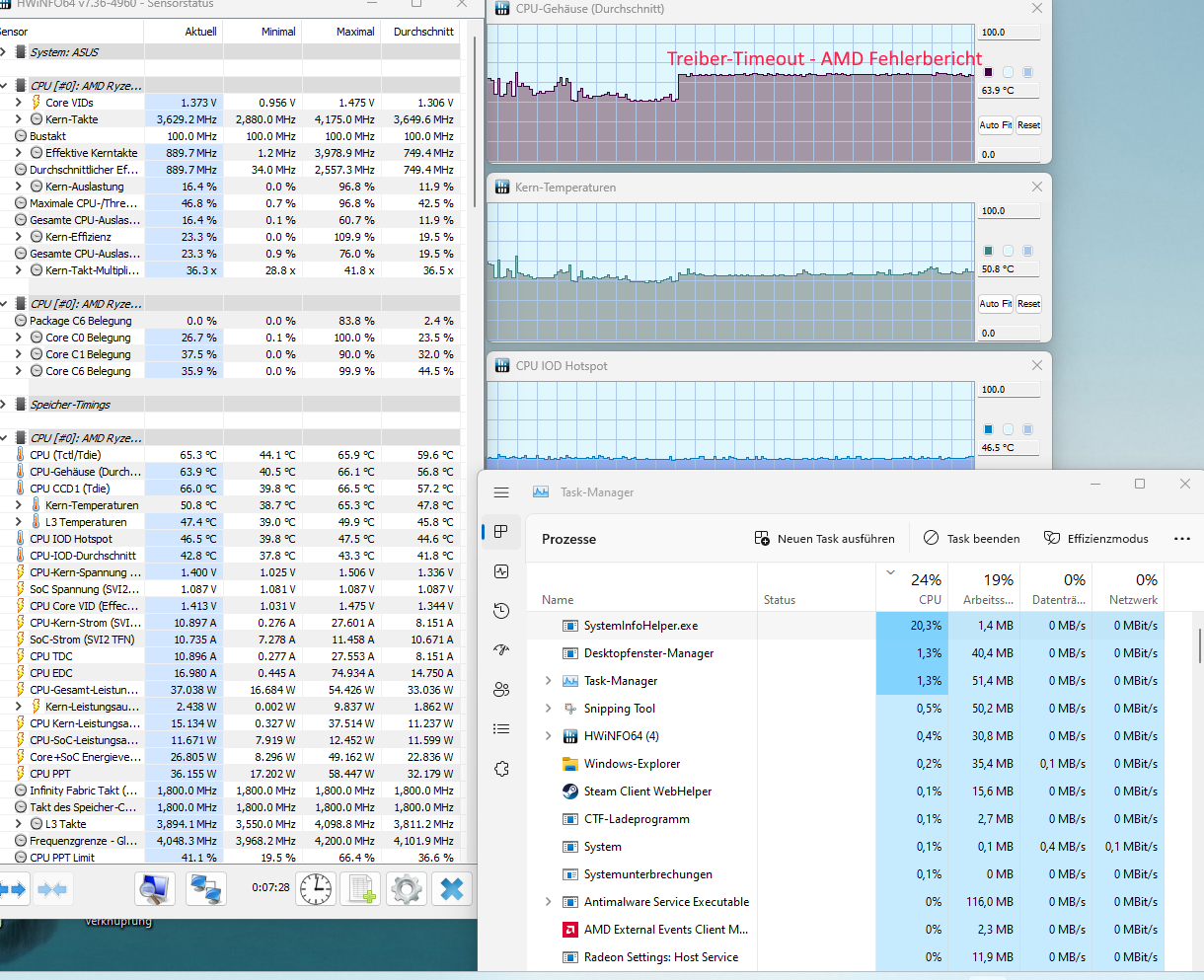Viewport: 1204px width, 980px height.
Task: Open the Benutzer (users) sidebar icon
Action: [x=501, y=690]
